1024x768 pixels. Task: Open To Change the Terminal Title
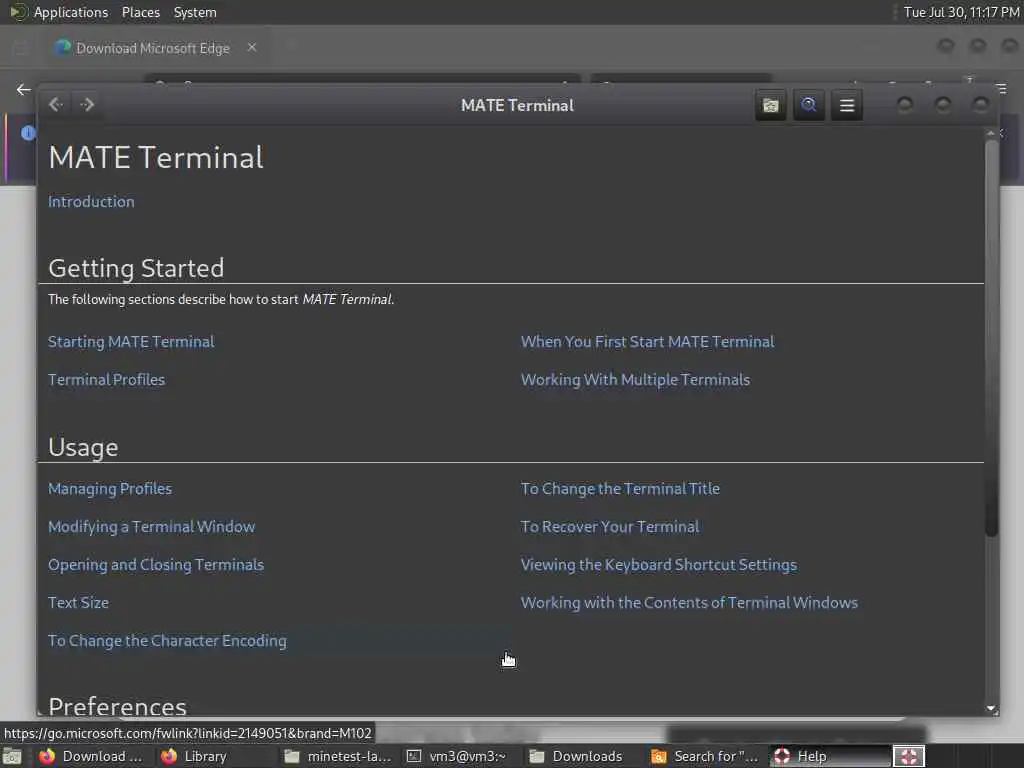click(620, 488)
